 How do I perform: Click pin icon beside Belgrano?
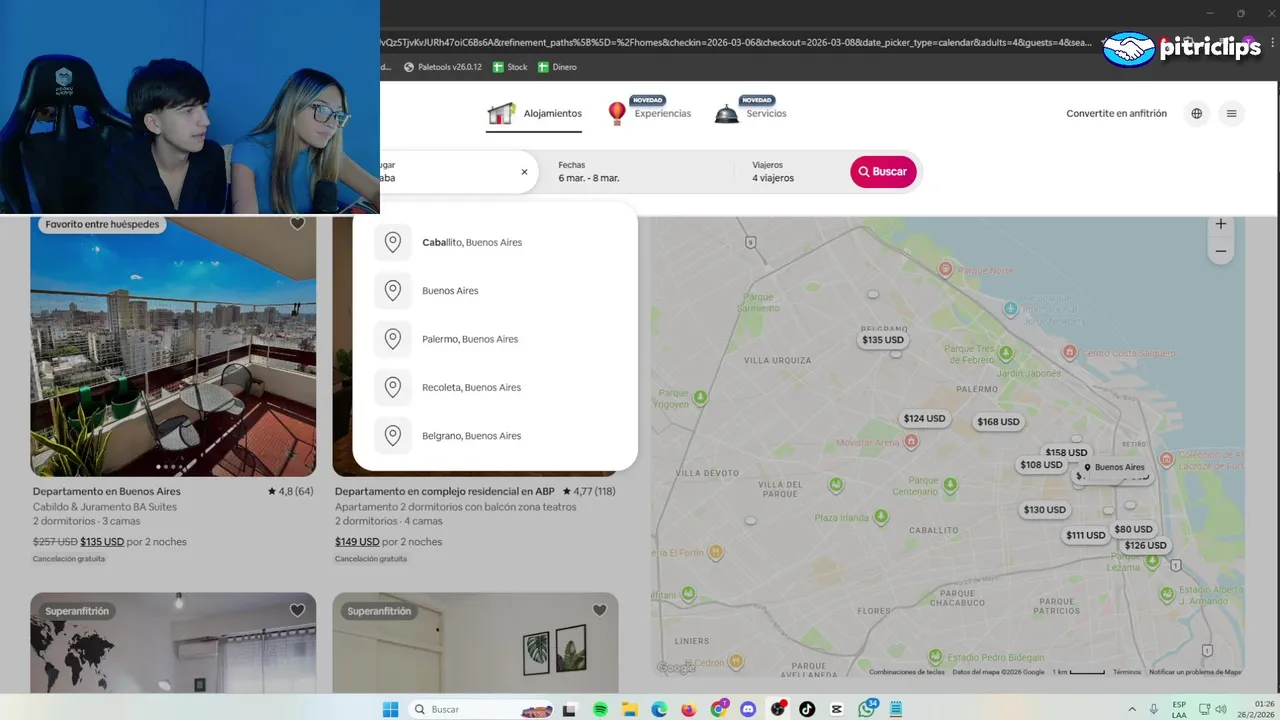pos(393,436)
